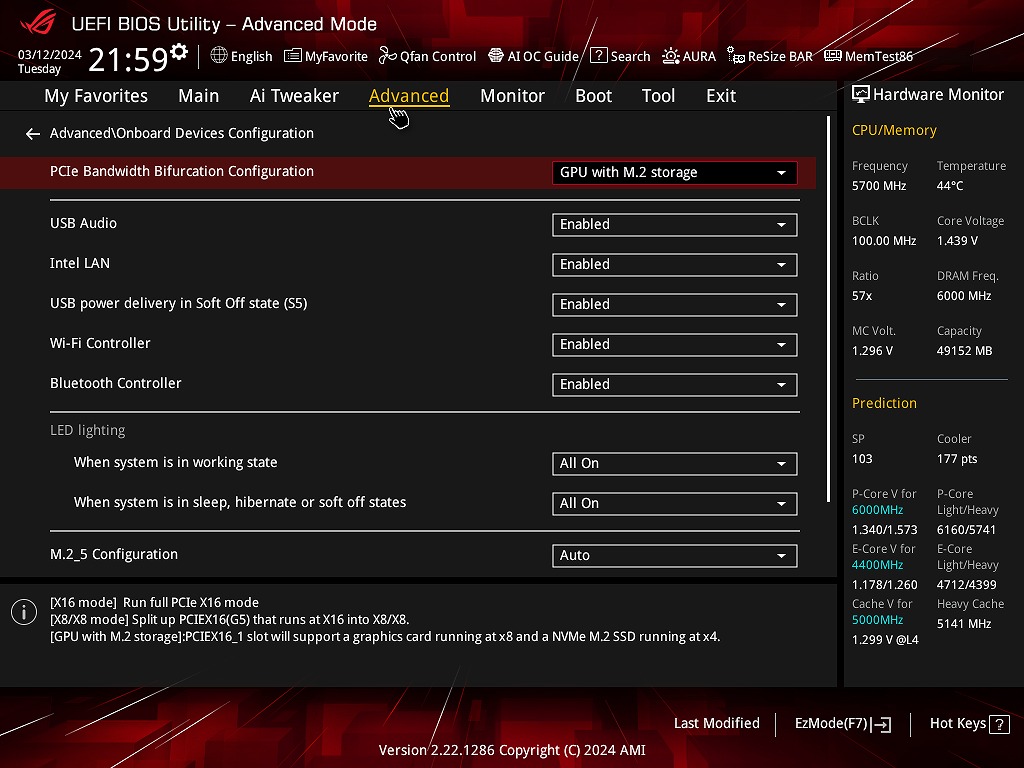The height and width of the screenshot is (768, 1024).
Task: Select M.2_5 Configuration label
Action: 114,554
